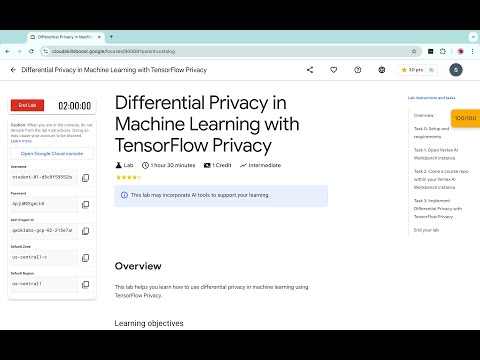Select the Differential Privacy browser tab

(66, 37)
